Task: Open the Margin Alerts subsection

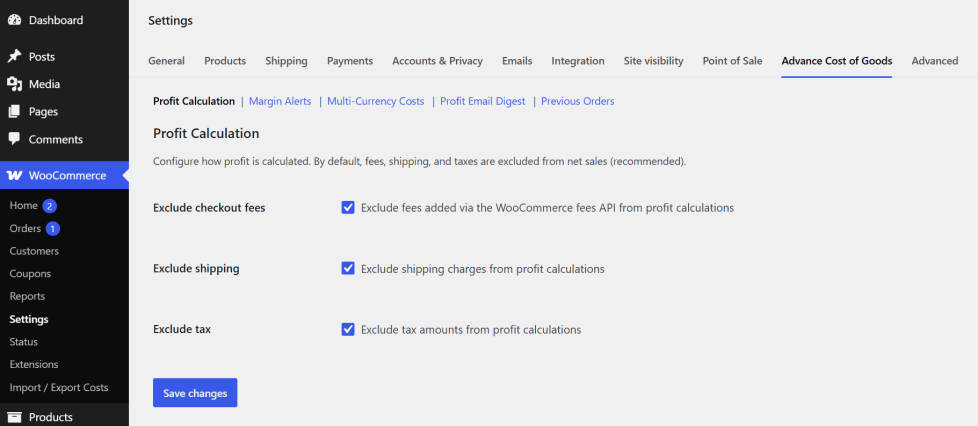Action: point(280,101)
